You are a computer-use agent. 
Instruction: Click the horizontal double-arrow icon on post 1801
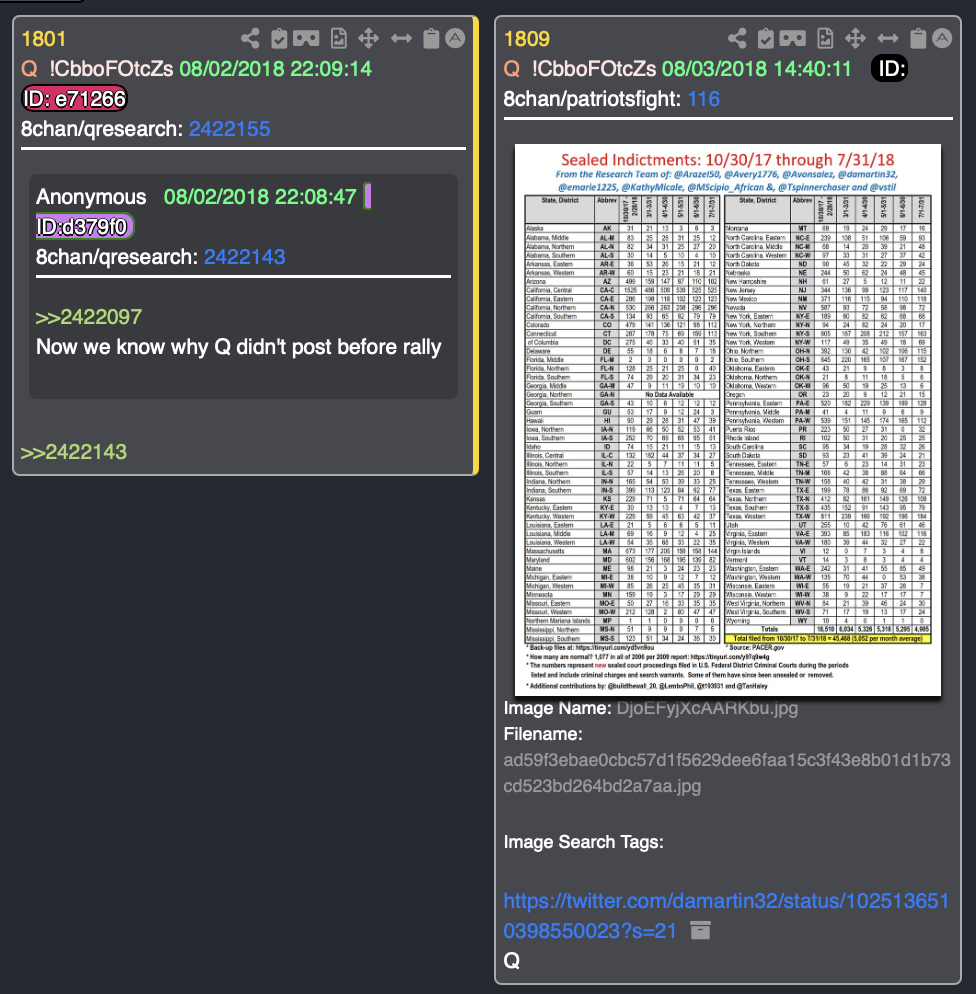(x=401, y=39)
